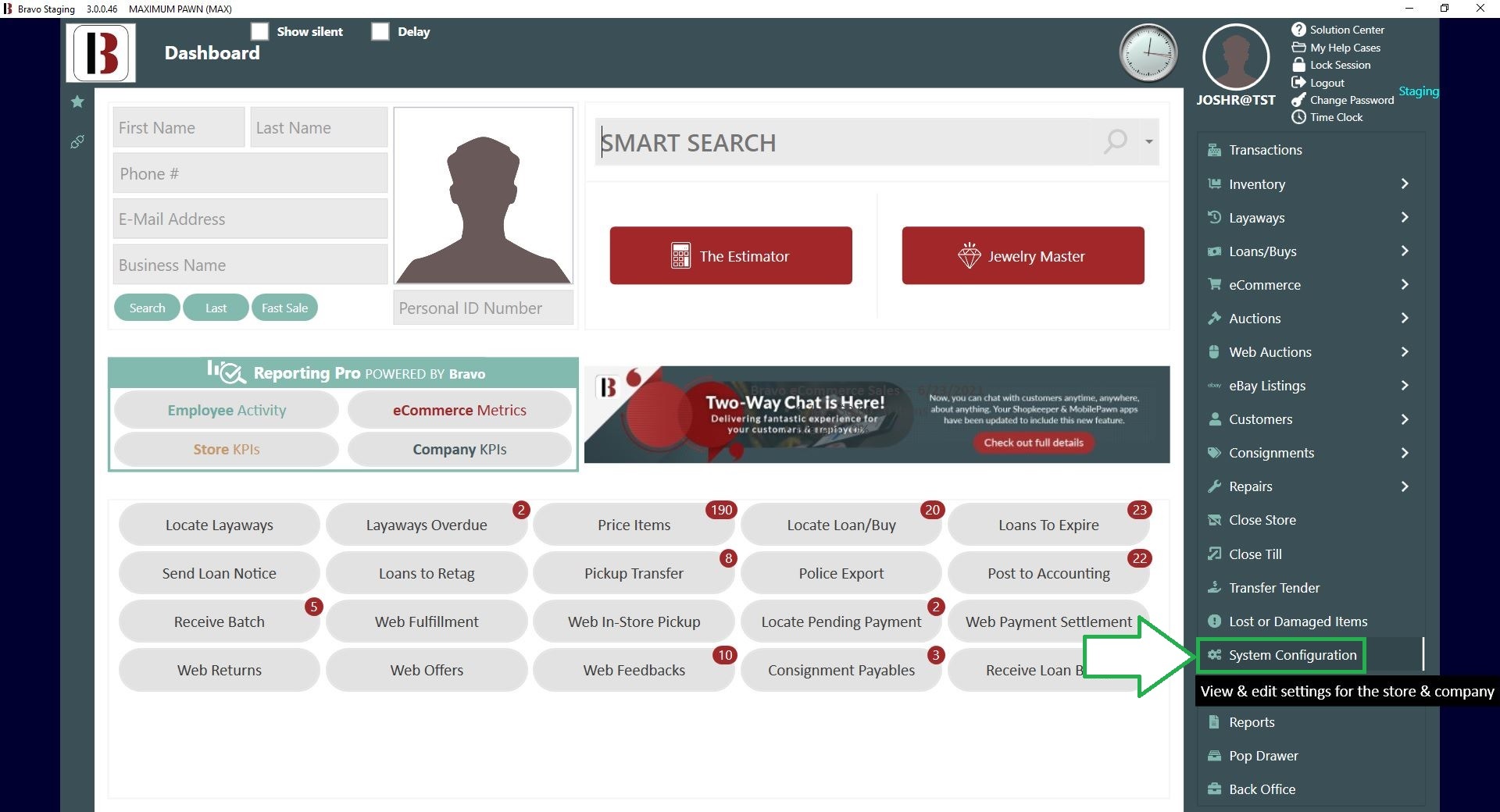The width and height of the screenshot is (1500, 812).
Task: Expand the Inventory submenu chevron
Action: [x=1405, y=183]
